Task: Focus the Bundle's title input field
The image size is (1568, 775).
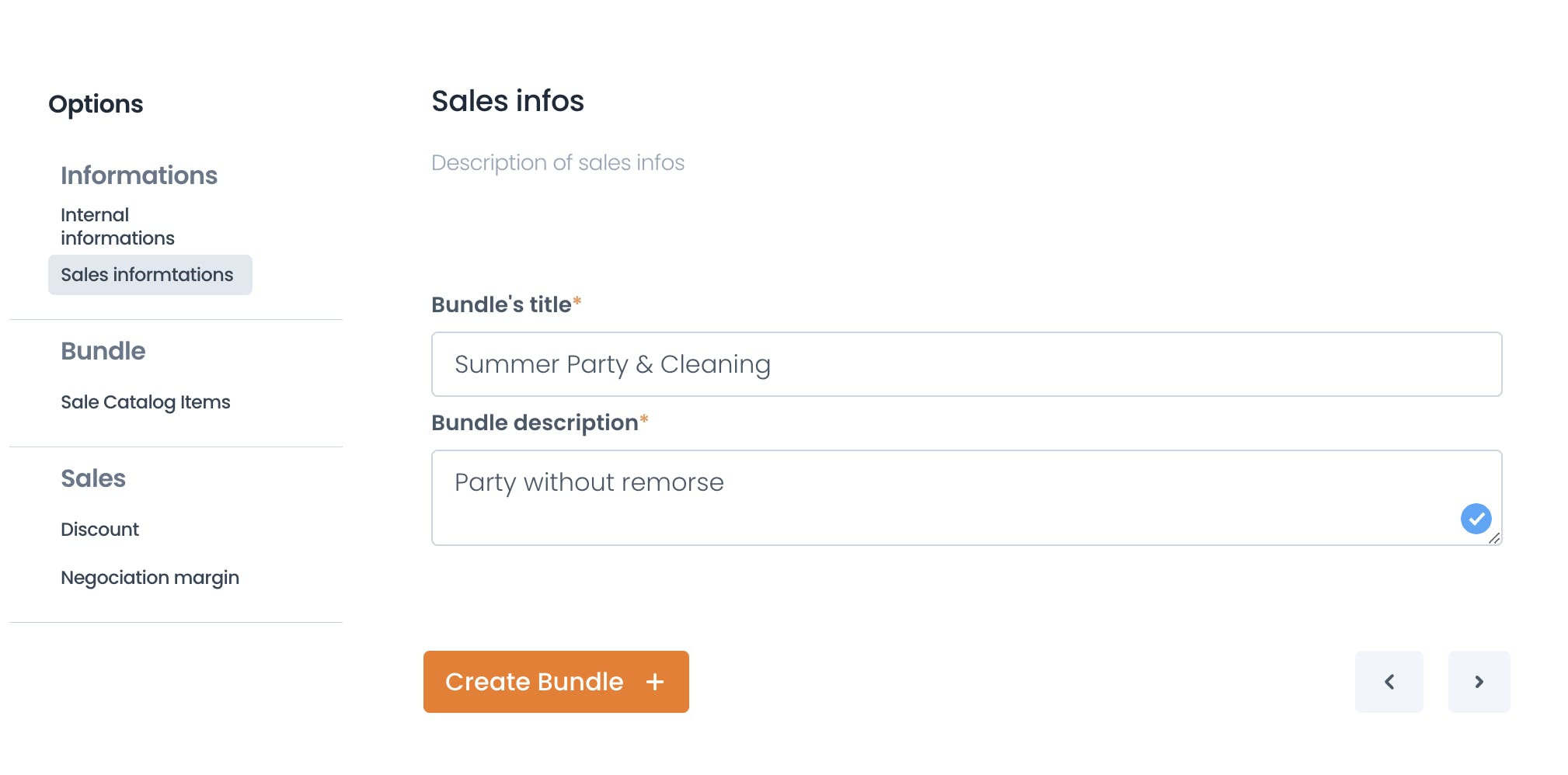Action: coord(967,364)
